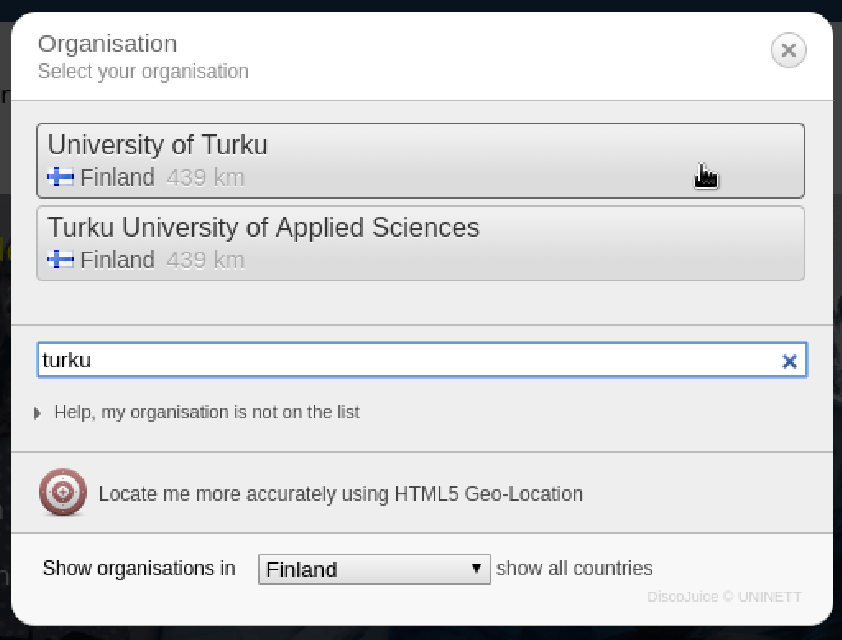Select Turku University of Applied Sciences
The height and width of the screenshot is (640, 842).
tap(420, 243)
